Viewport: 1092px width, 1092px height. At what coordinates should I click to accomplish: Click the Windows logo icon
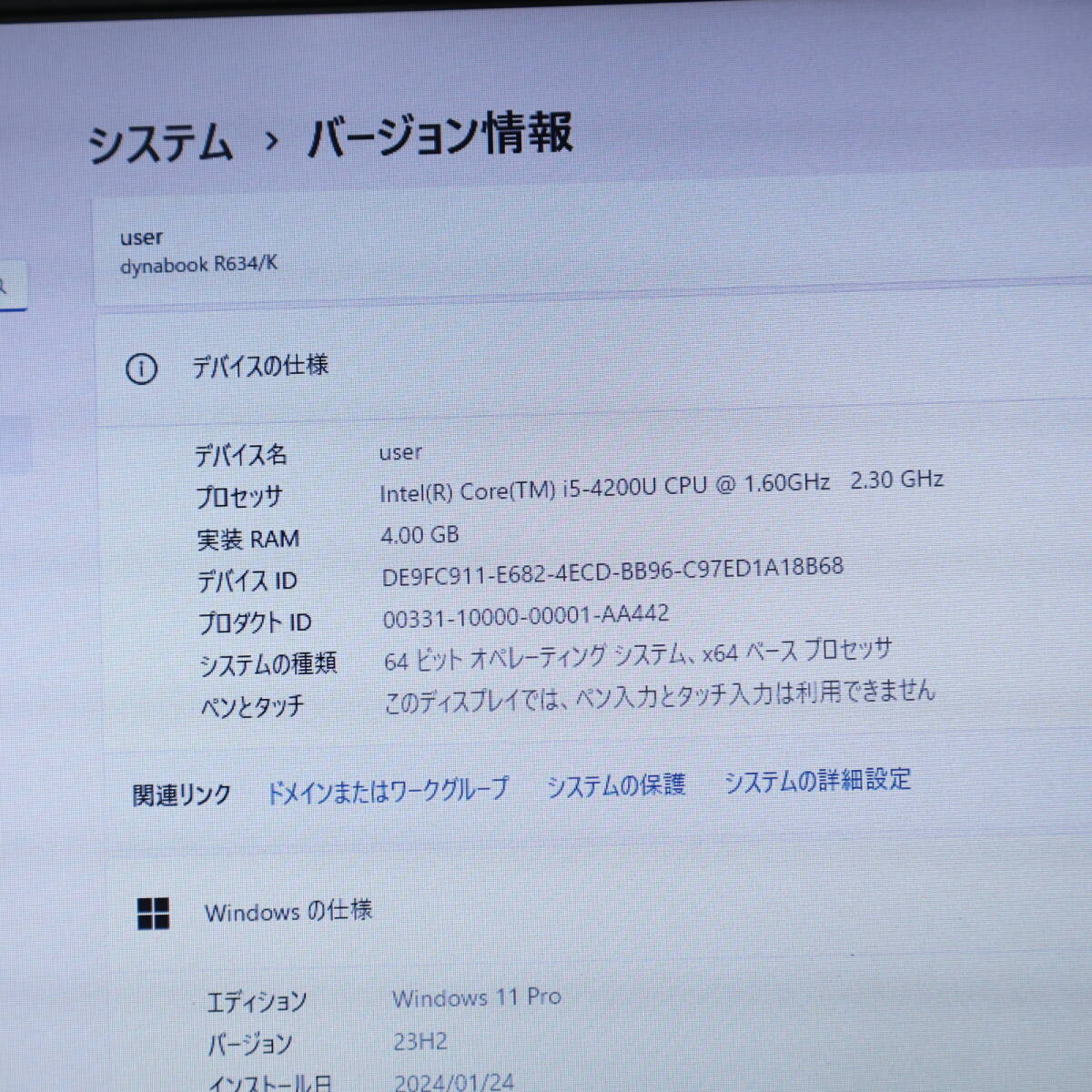tap(153, 914)
